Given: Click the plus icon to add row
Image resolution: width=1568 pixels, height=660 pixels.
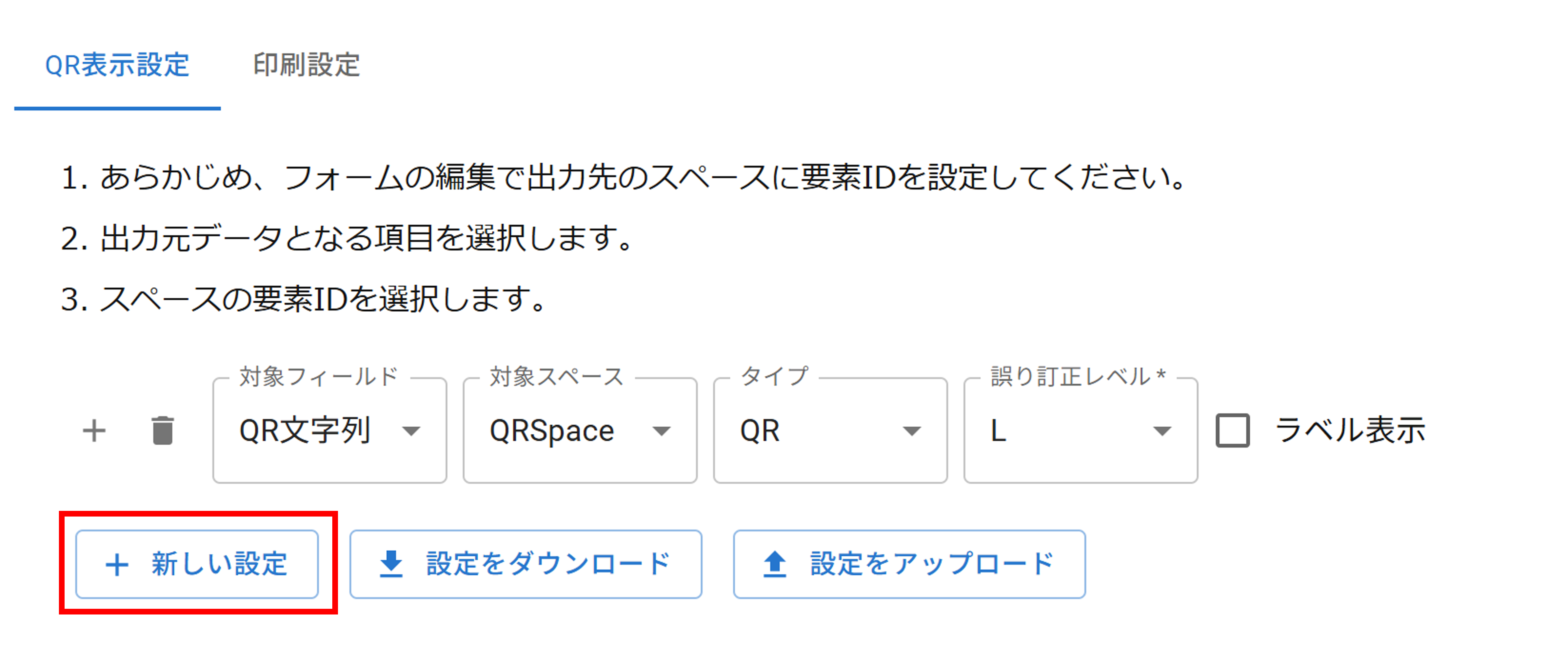Looking at the screenshot, I should 94,431.
